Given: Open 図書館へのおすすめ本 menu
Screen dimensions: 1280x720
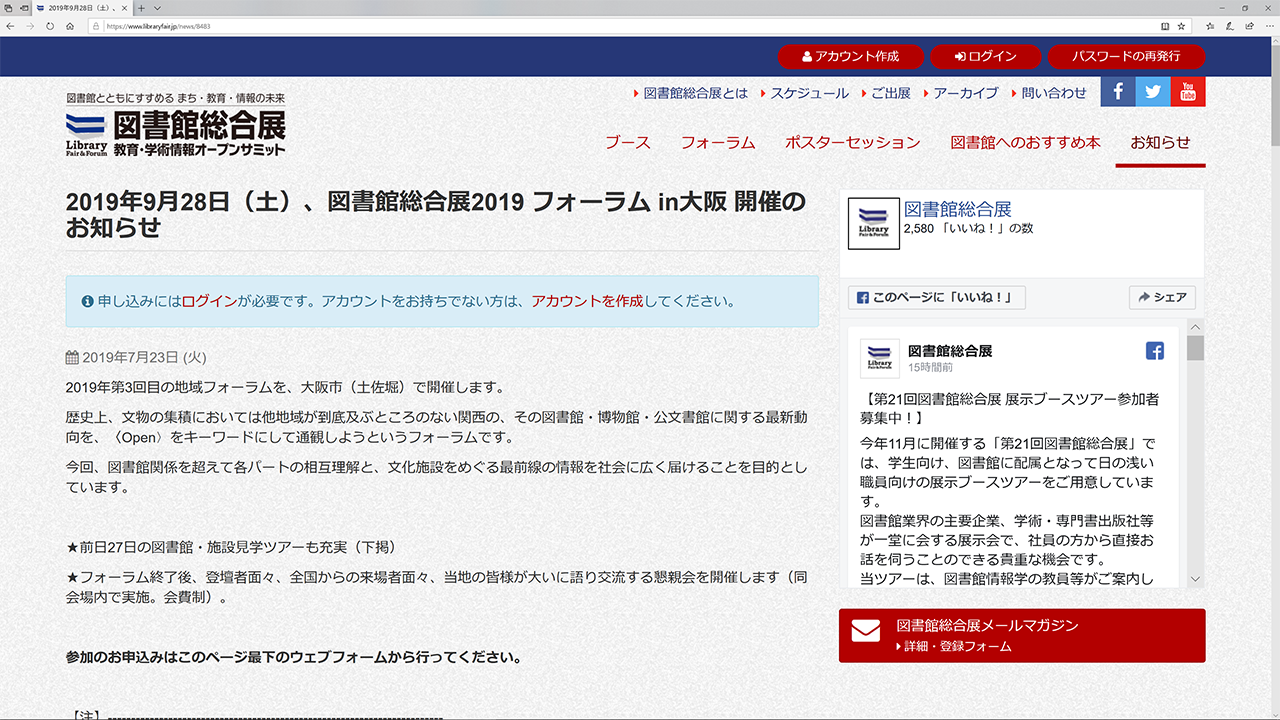Looking at the screenshot, I should pos(1026,143).
